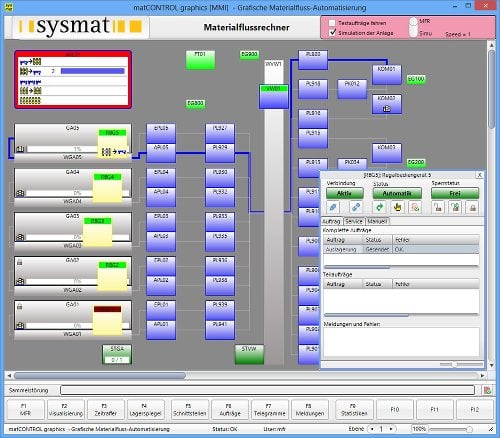The height and width of the screenshot is (438, 500).
Task: Open the F5 Schnittstellen view
Action: pyautogui.click(x=190, y=410)
